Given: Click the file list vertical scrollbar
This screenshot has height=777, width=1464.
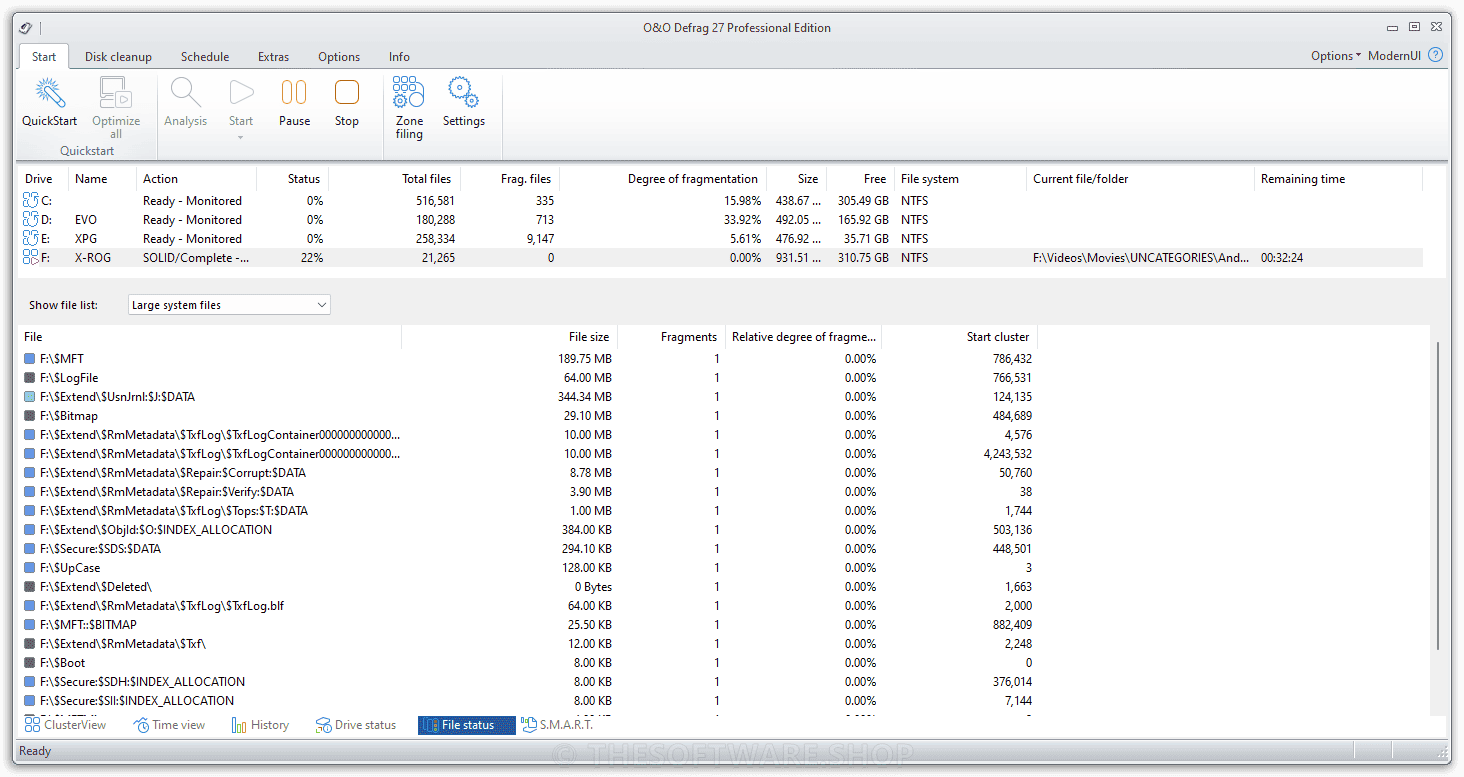Looking at the screenshot, I should click(1439, 495).
